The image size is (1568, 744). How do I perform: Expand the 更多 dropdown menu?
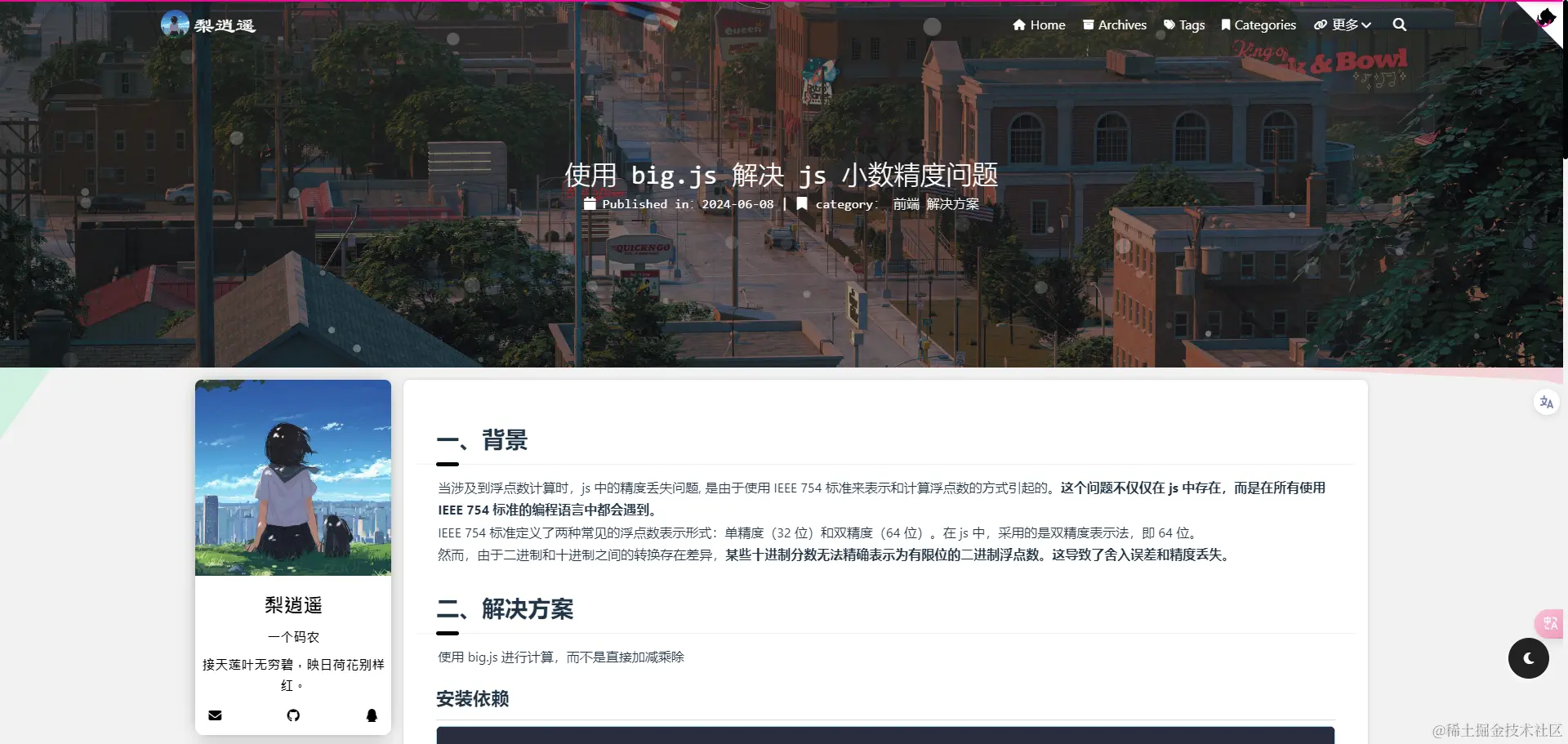coord(1342,25)
